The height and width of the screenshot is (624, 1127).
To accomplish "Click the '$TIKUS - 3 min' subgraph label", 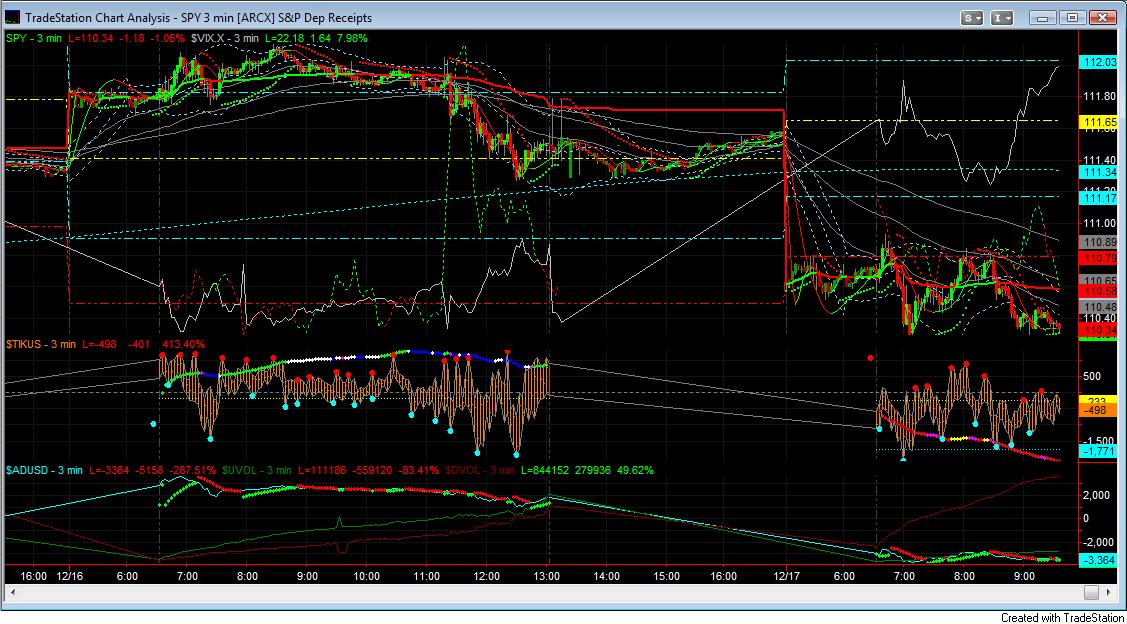I will point(41,344).
